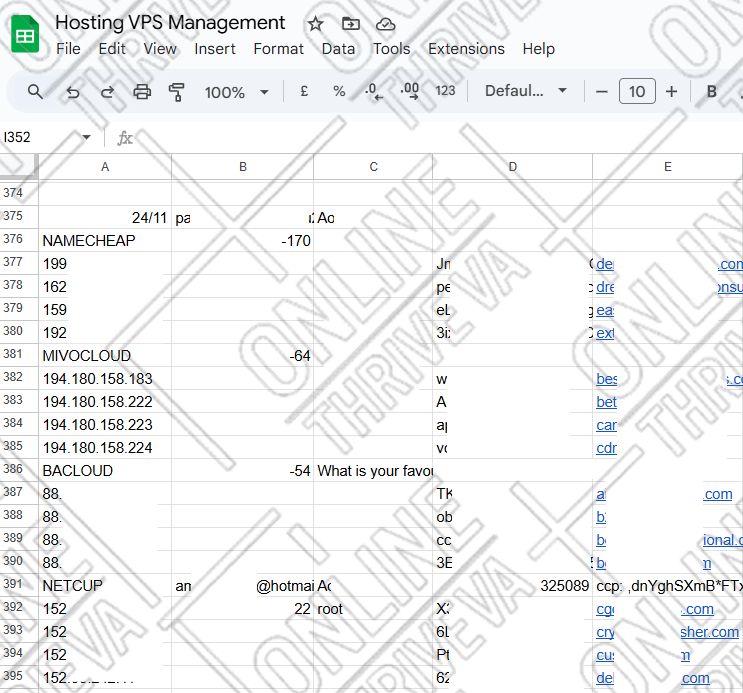Click the NETCUP cell
Screen dimensions: 743x693
pyautogui.click(x=105, y=586)
